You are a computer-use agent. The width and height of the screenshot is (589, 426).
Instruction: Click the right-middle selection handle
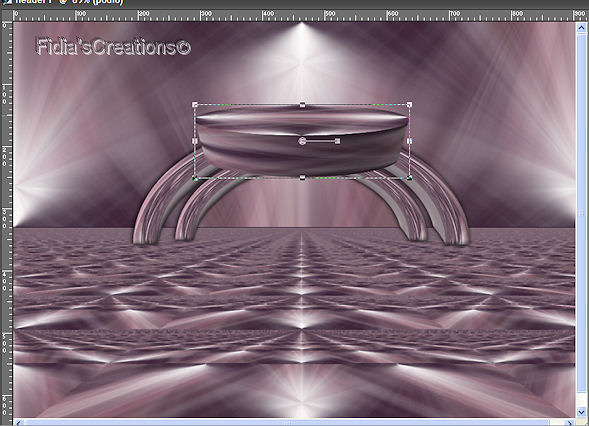(409, 141)
